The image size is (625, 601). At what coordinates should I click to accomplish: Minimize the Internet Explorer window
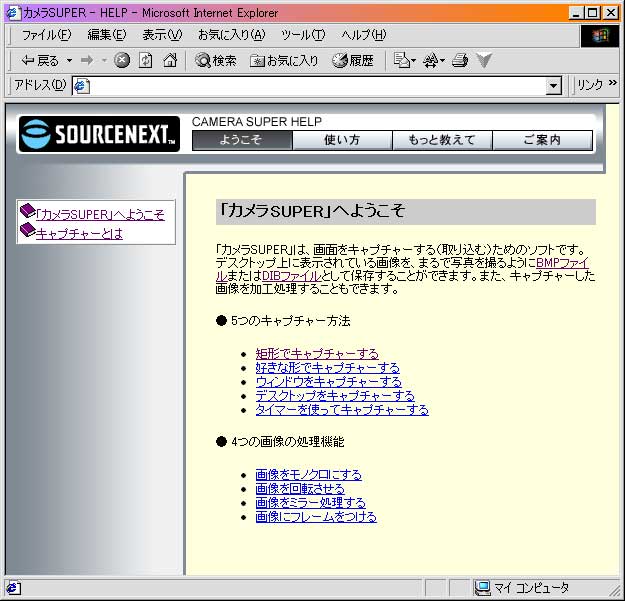tap(576, 13)
